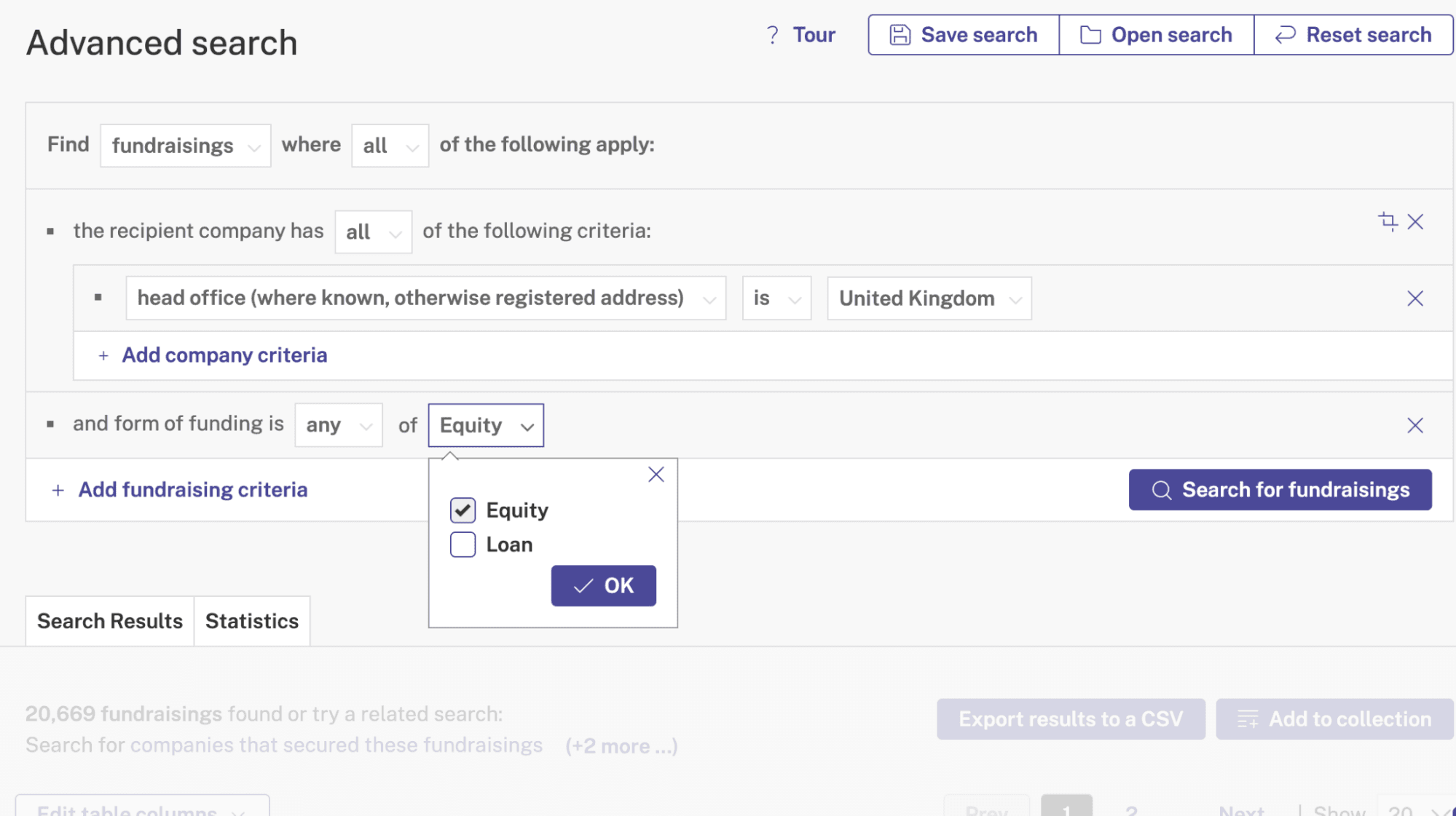Close the funding type popup
1456x816 pixels.
pos(656,475)
